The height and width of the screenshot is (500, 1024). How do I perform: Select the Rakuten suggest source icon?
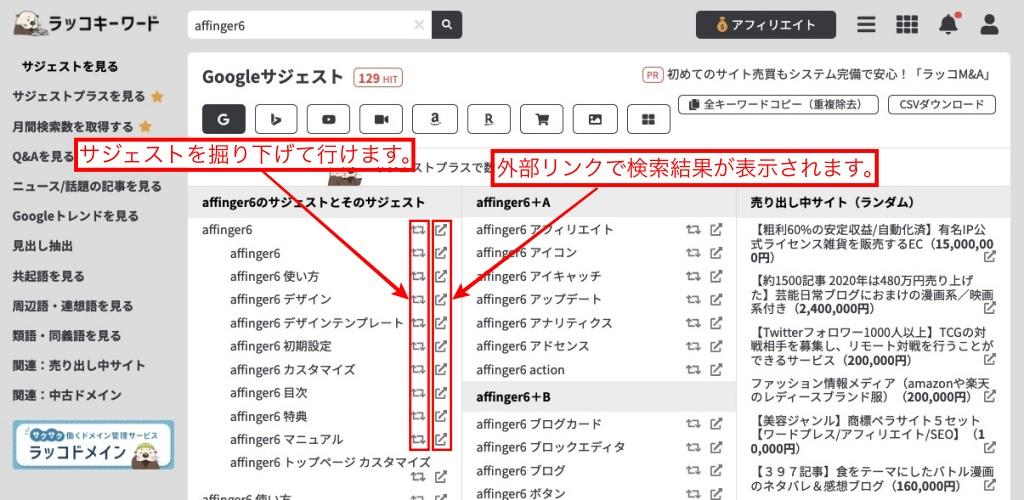tap(488, 119)
